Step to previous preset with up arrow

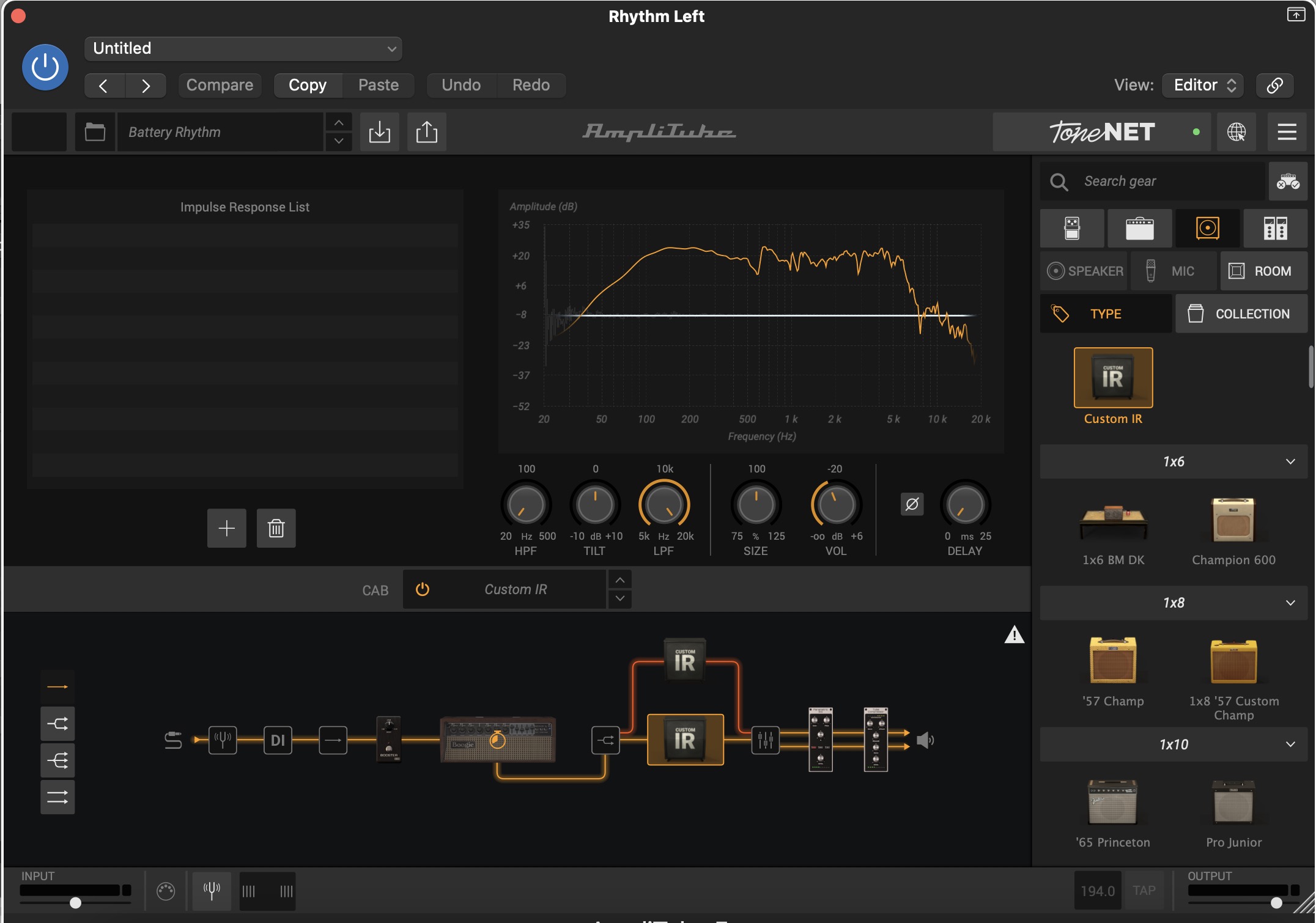click(x=338, y=122)
